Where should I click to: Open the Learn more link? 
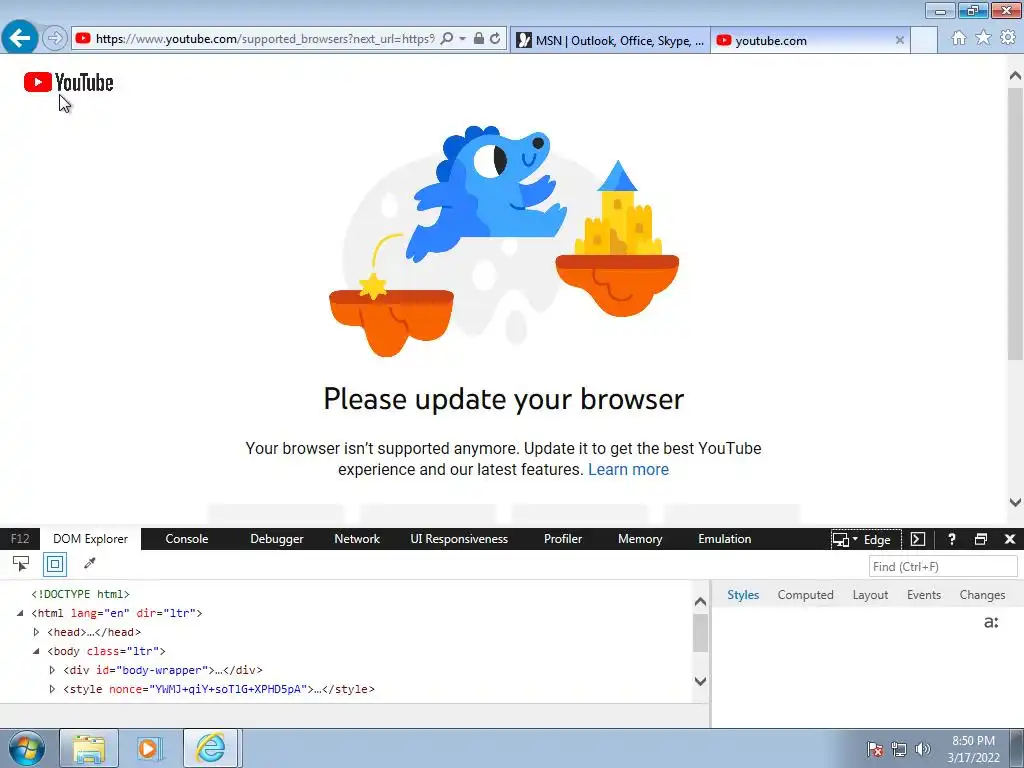click(x=628, y=470)
